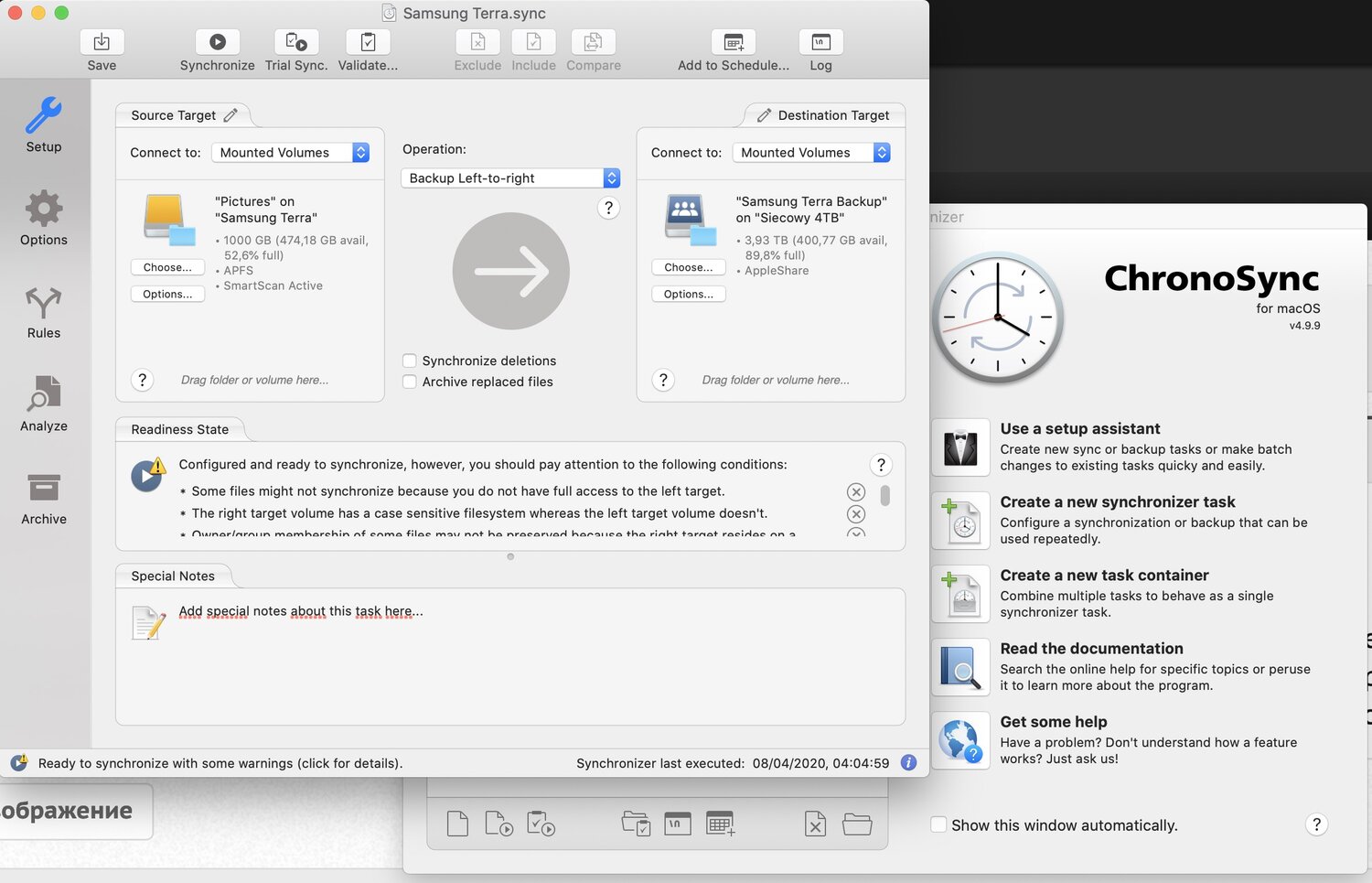Click the Source Target help question mark
The height and width of the screenshot is (883, 1372).
142,380
